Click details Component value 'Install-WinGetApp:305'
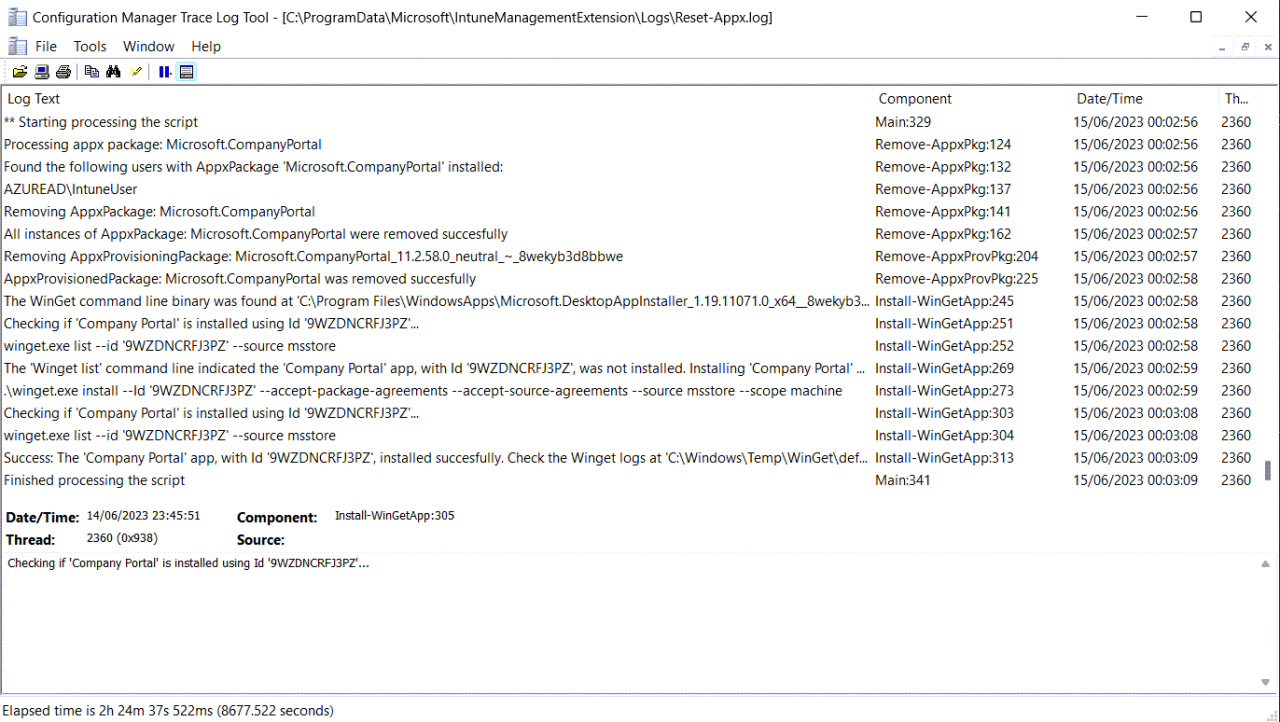Viewport: 1280px width, 722px height. (x=395, y=516)
